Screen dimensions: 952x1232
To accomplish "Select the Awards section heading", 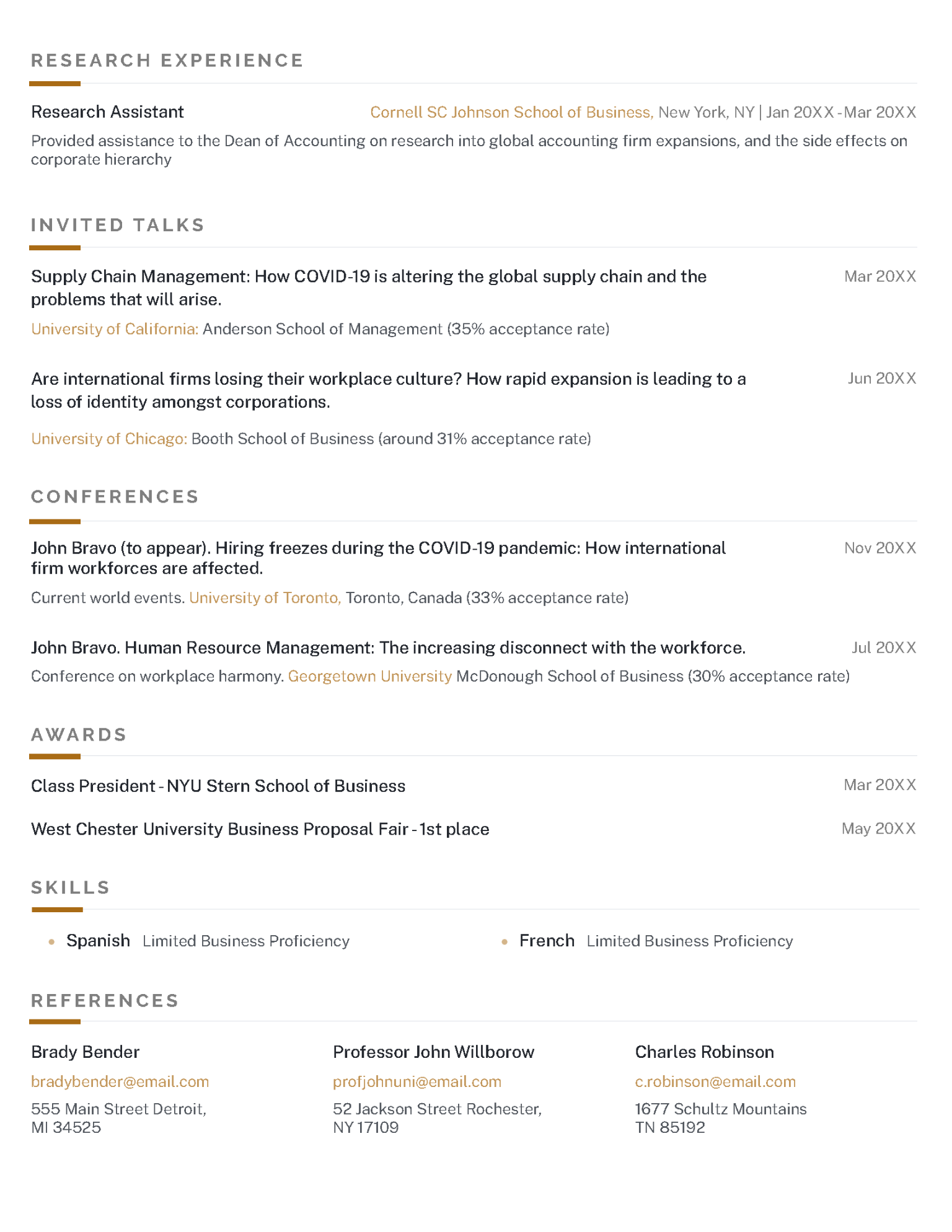I will 79,734.
